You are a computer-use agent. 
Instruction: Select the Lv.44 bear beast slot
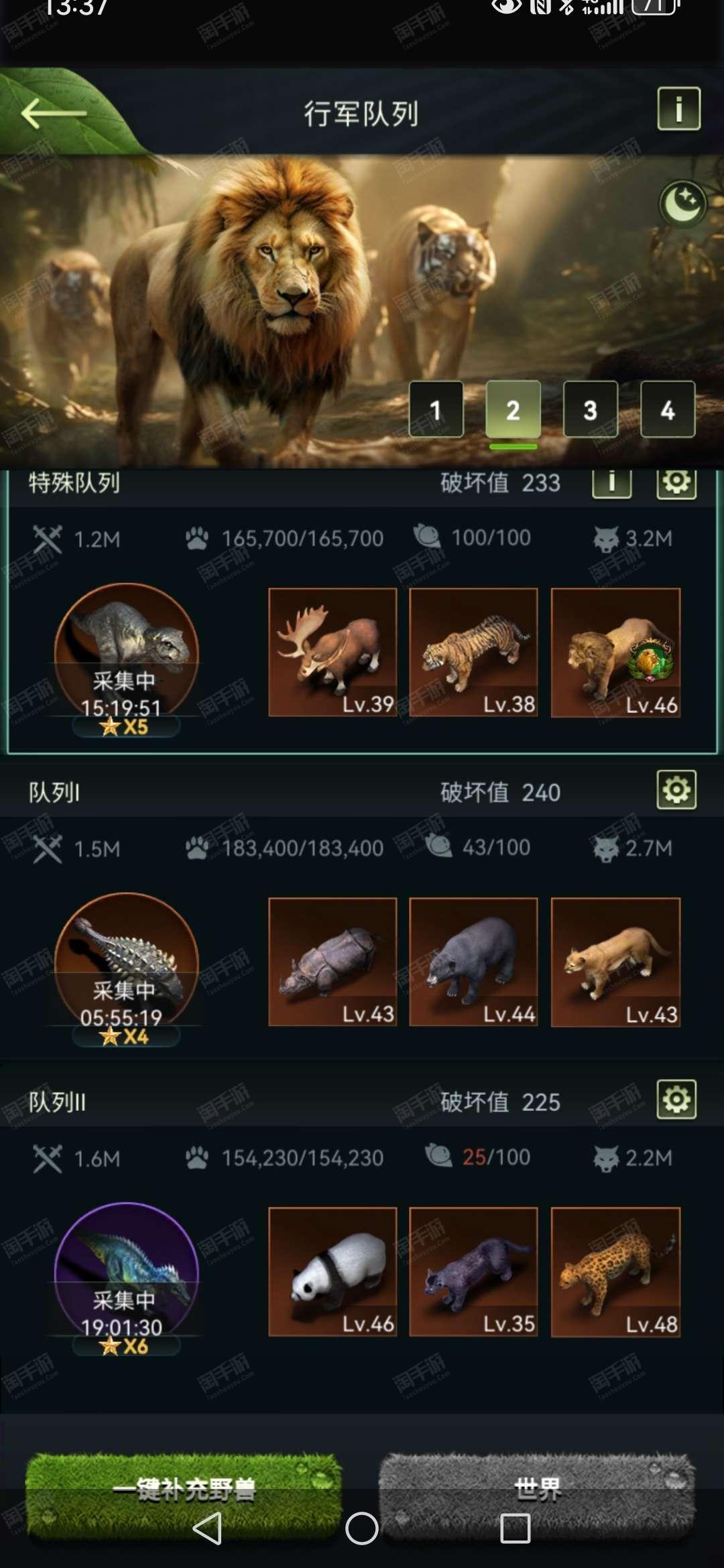473,962
